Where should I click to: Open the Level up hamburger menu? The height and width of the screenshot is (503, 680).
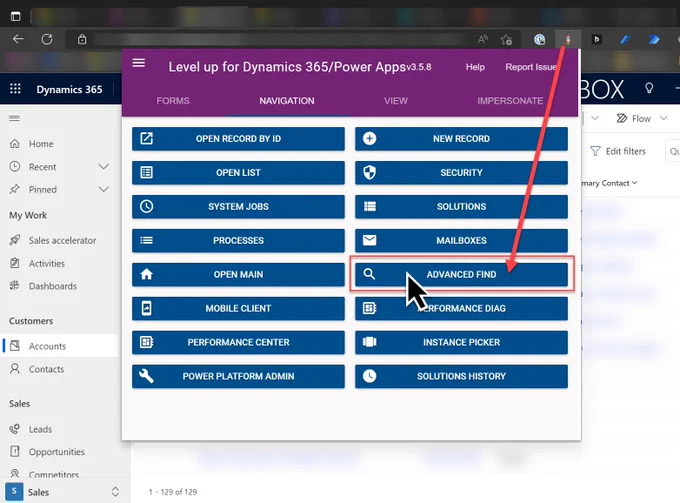pyautogui.click(x=139, y=63)
